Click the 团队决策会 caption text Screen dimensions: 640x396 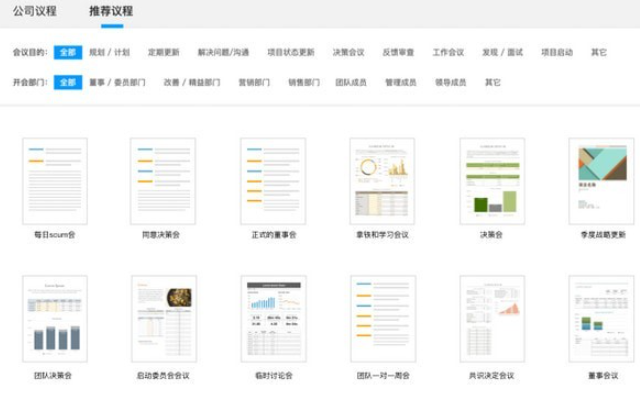click(53, 376)
